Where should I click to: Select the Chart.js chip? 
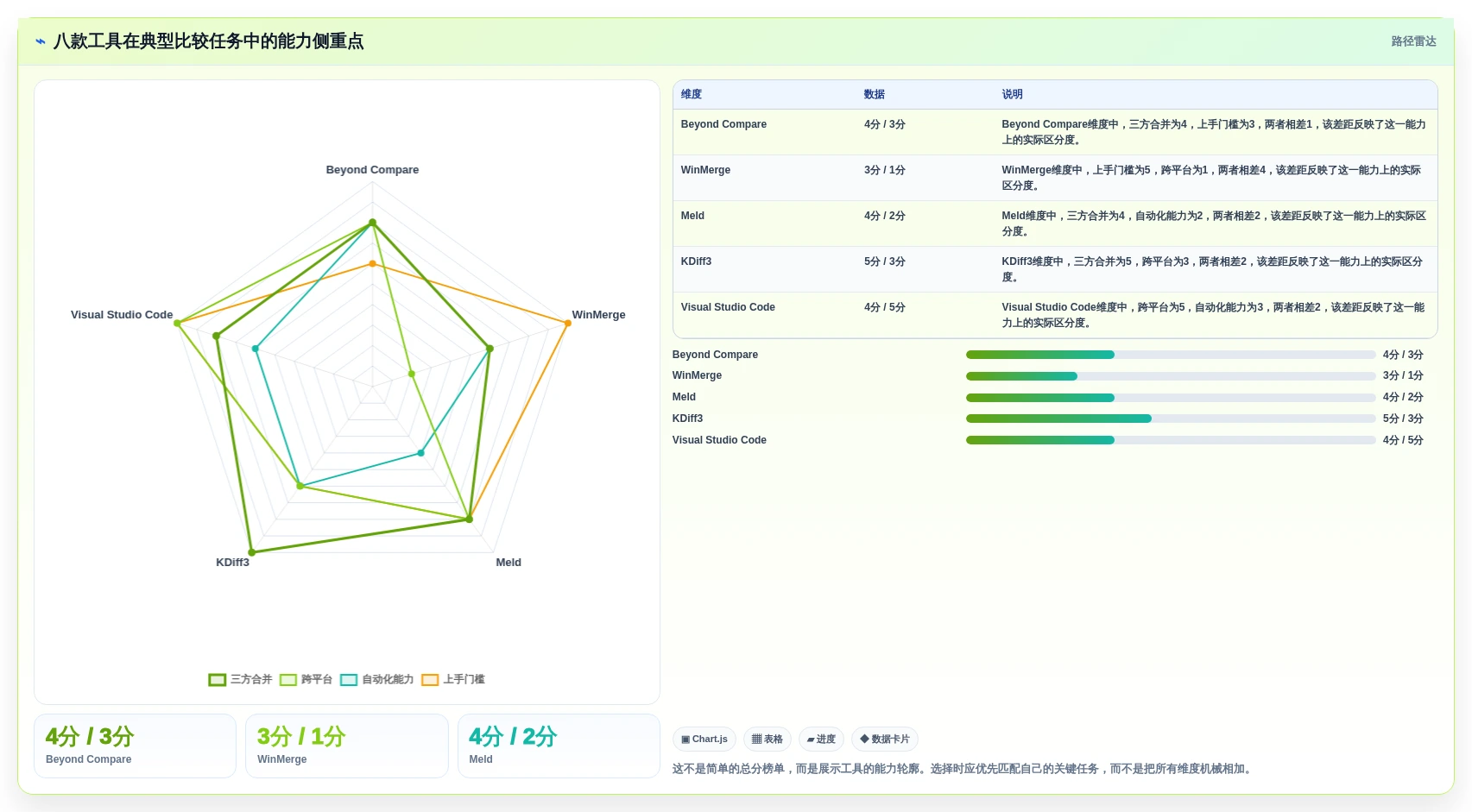pos(704,740)
